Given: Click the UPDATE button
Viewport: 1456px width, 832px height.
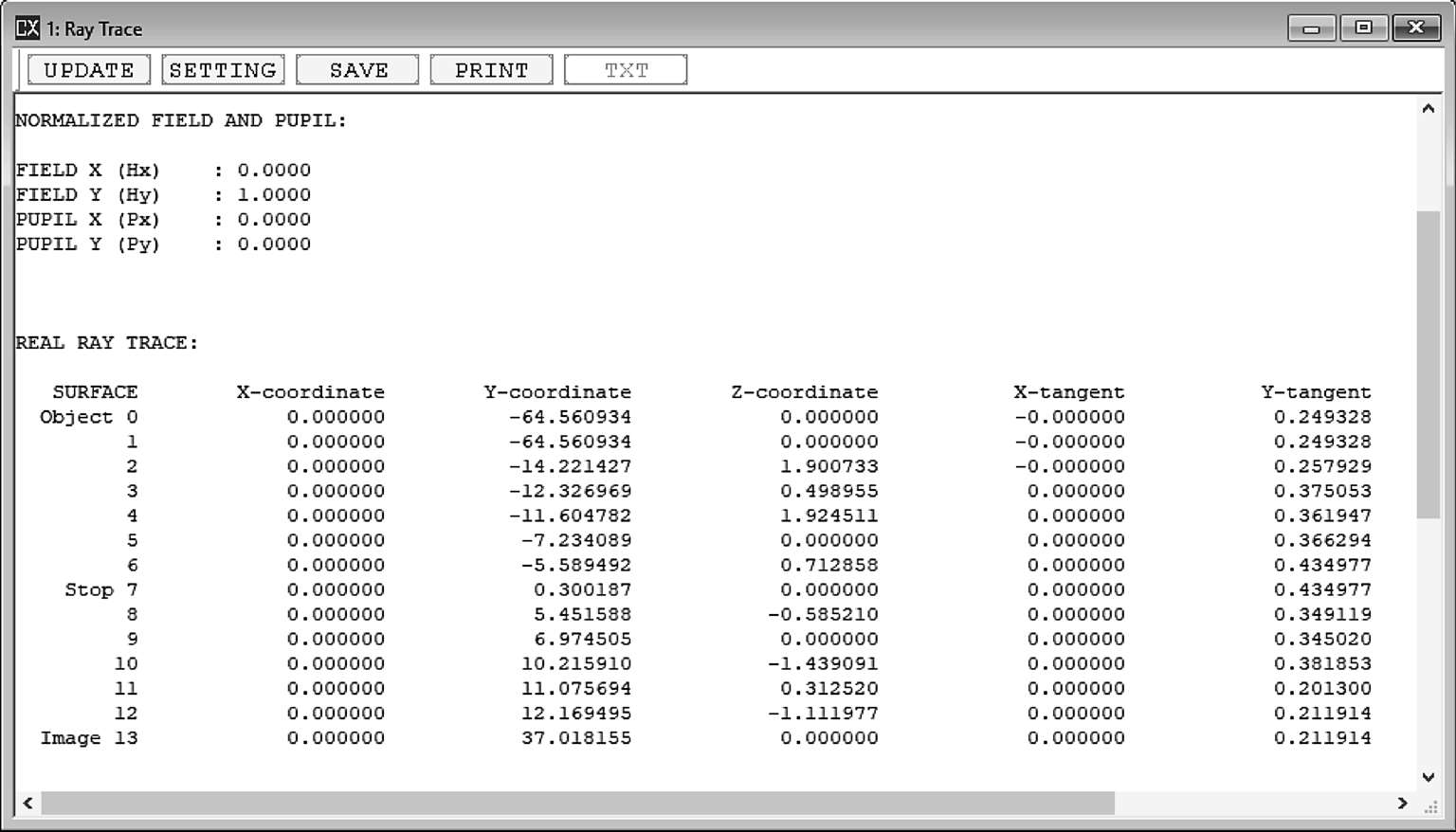Looking at the screenshot, I should pyautogui.click(x=89, y=70).
